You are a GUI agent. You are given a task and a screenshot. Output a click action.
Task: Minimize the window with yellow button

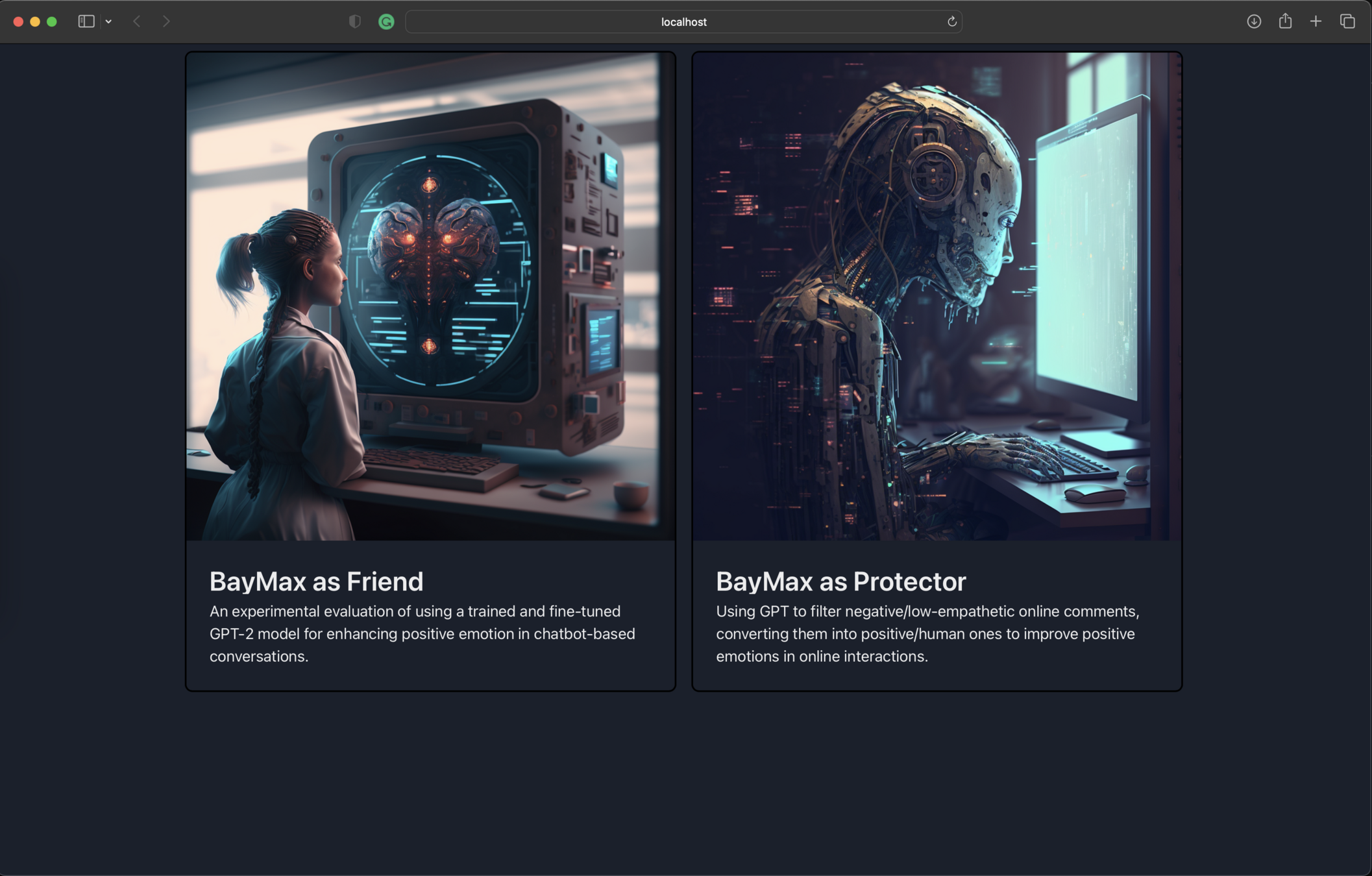pyautogui.click(x=35, y=21)
